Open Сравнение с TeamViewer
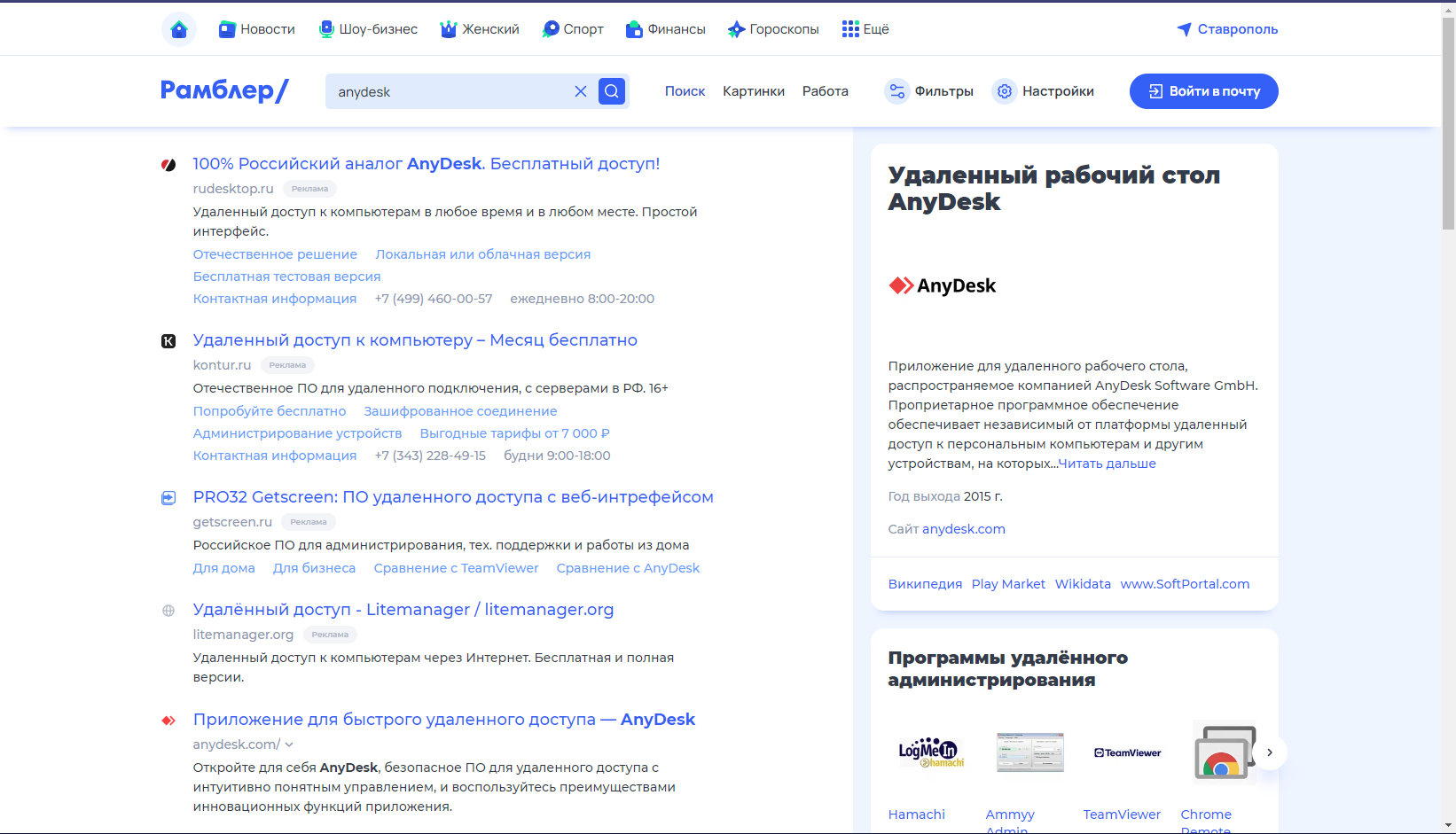This screenshot has height=834, width=1456. (456, 568)
